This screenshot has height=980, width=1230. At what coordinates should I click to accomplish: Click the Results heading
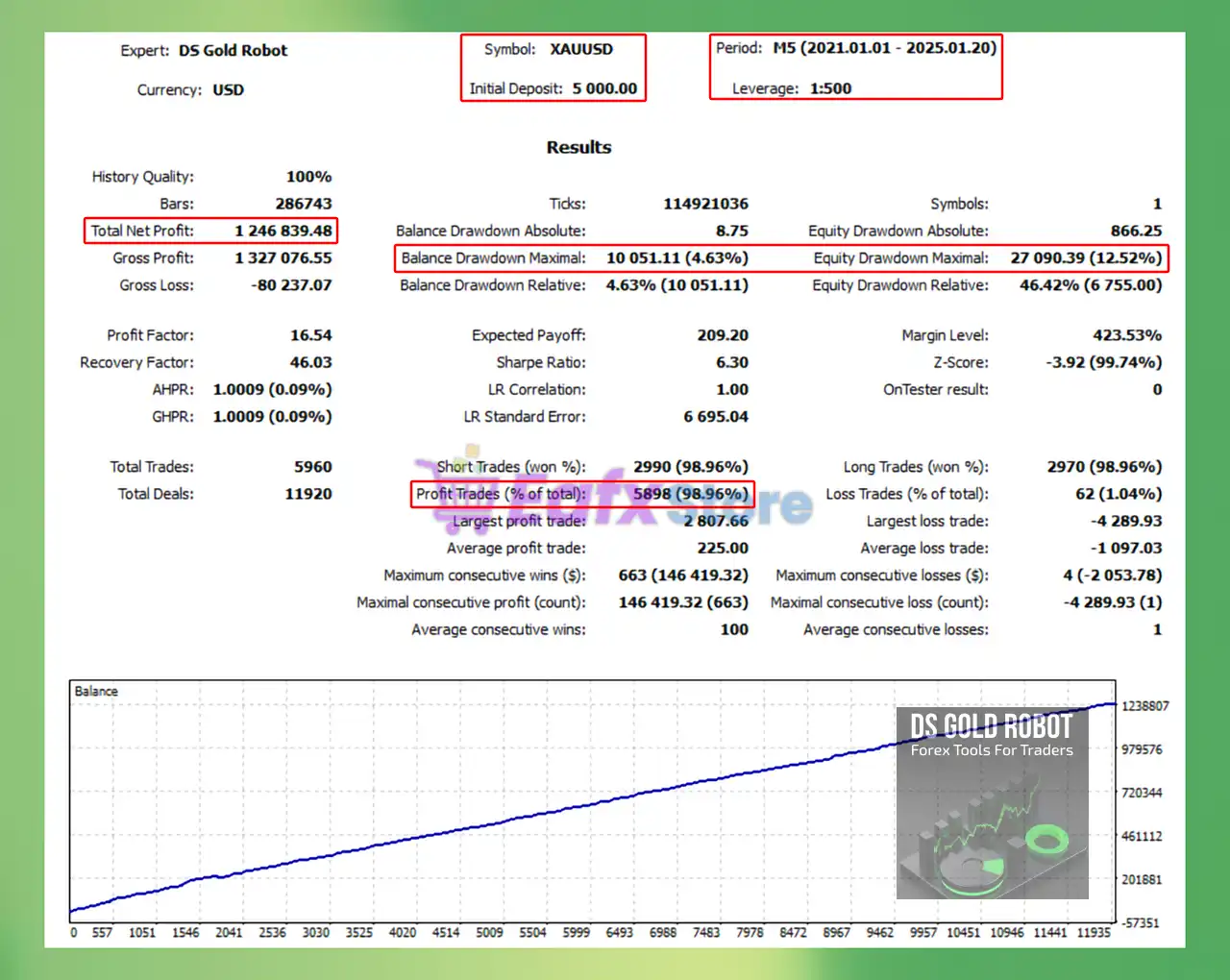tap(578, 147)
